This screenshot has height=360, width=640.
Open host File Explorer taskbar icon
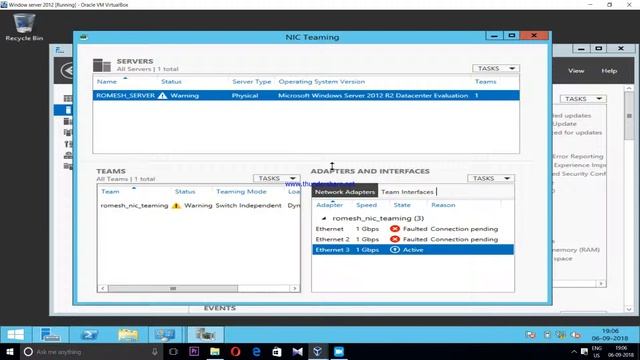click(215, 351)
